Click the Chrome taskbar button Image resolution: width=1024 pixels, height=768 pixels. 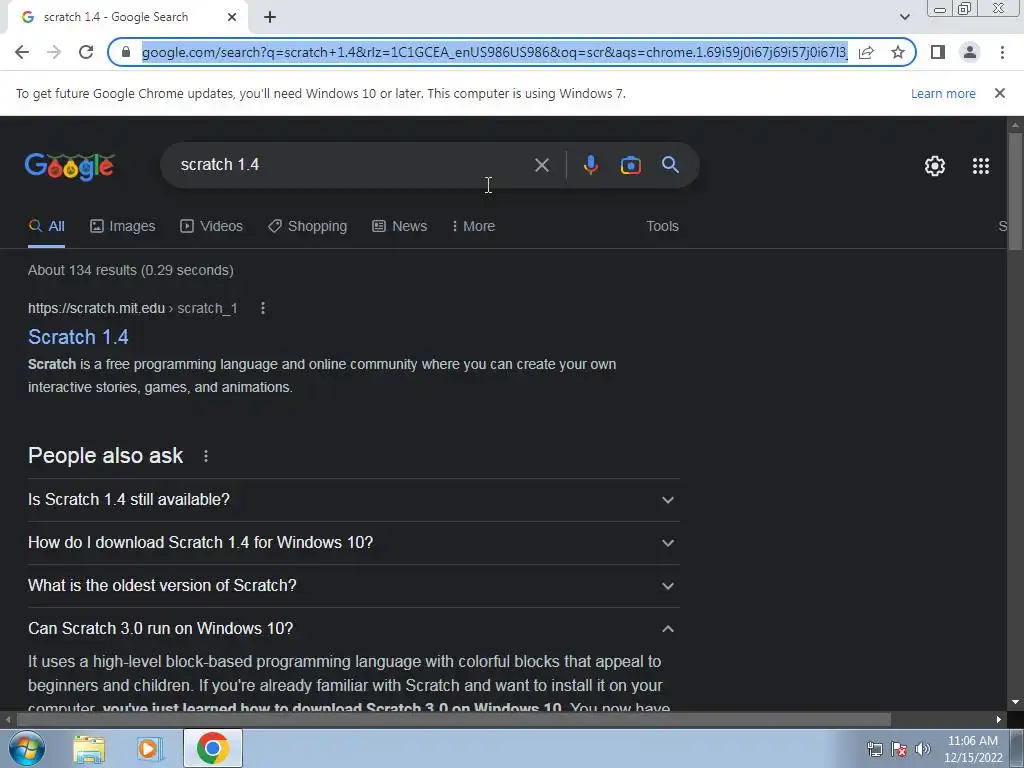click(212, 748)
